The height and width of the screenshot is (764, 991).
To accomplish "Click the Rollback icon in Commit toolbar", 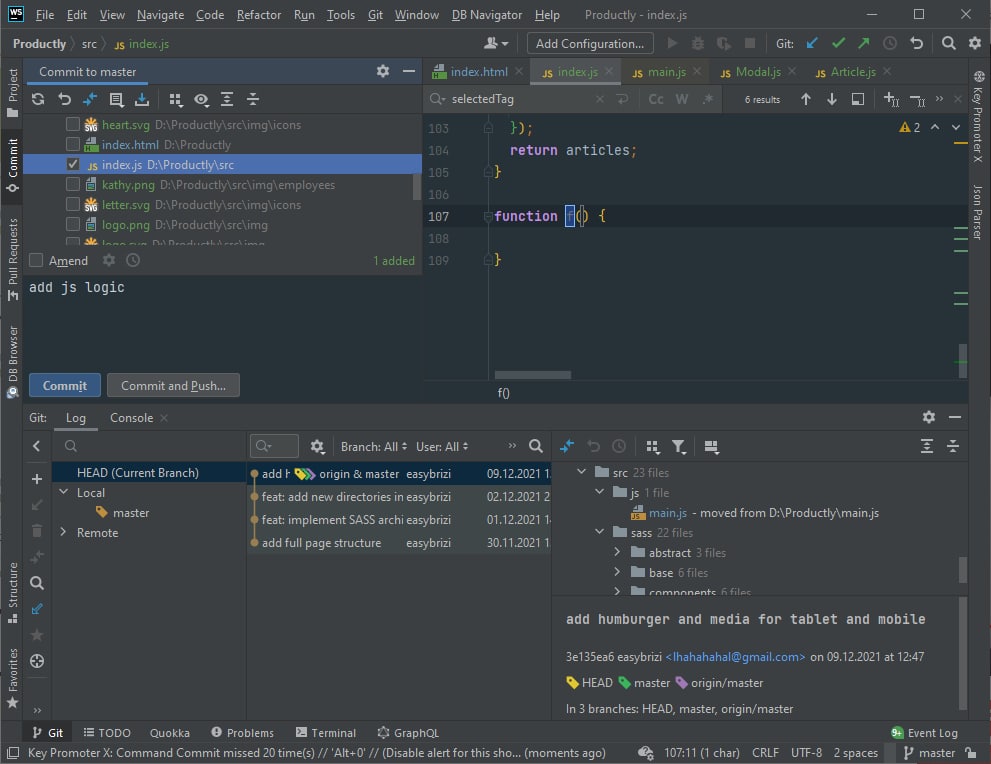I will (x=64, y=99).
